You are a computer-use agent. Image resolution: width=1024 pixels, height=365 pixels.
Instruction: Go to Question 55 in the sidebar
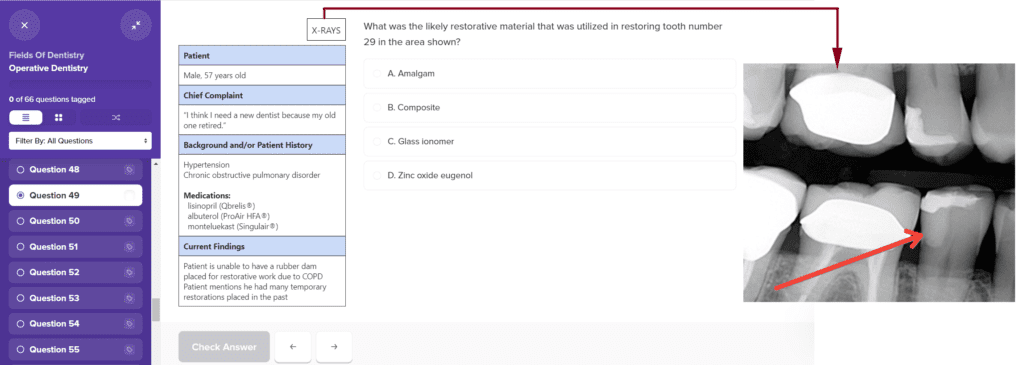coord(75,349)
